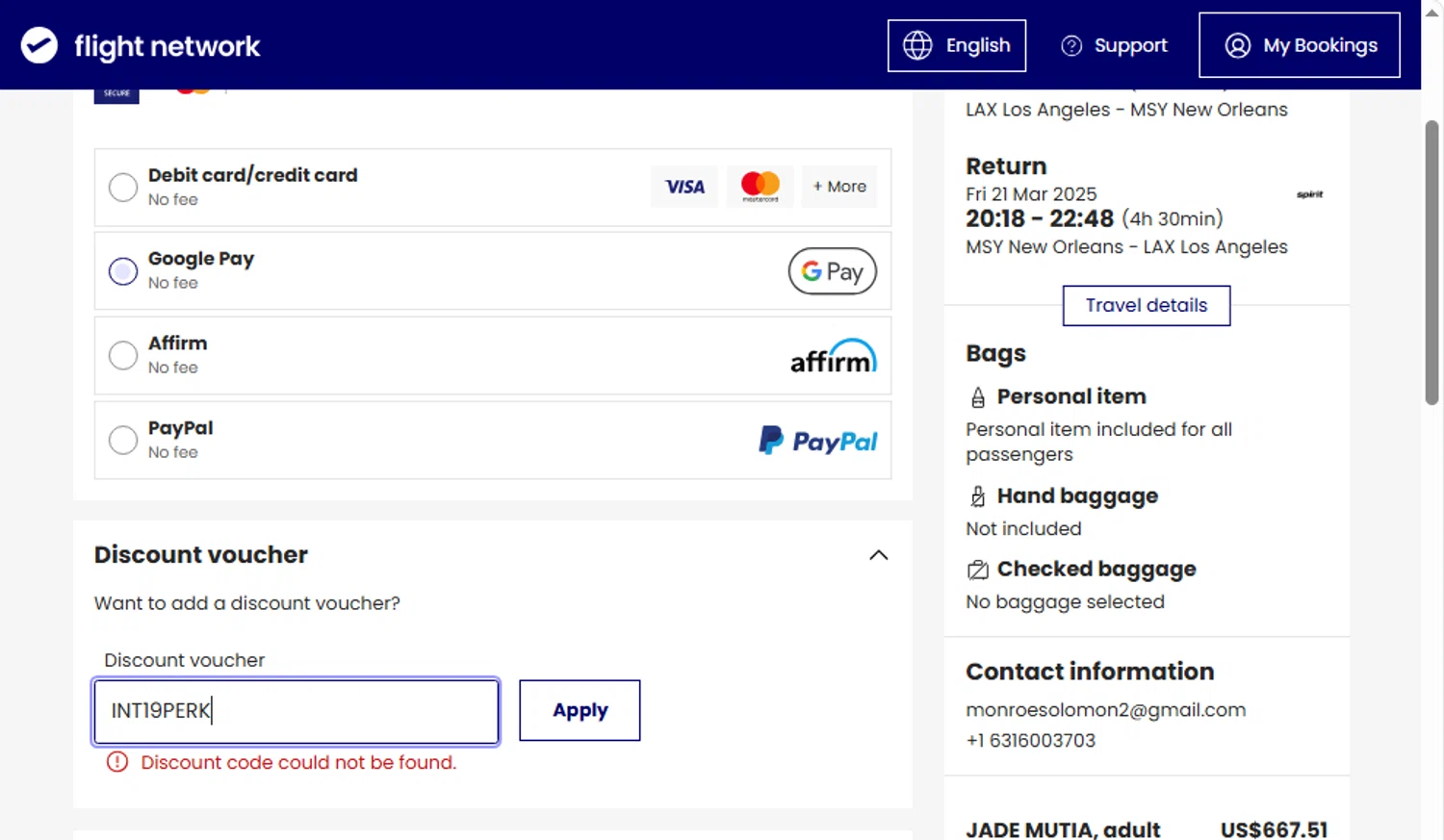Viewport: 1444px width, 840px height.
Task: Choose Affirm as the payment method
Action: tap(123, 356)
